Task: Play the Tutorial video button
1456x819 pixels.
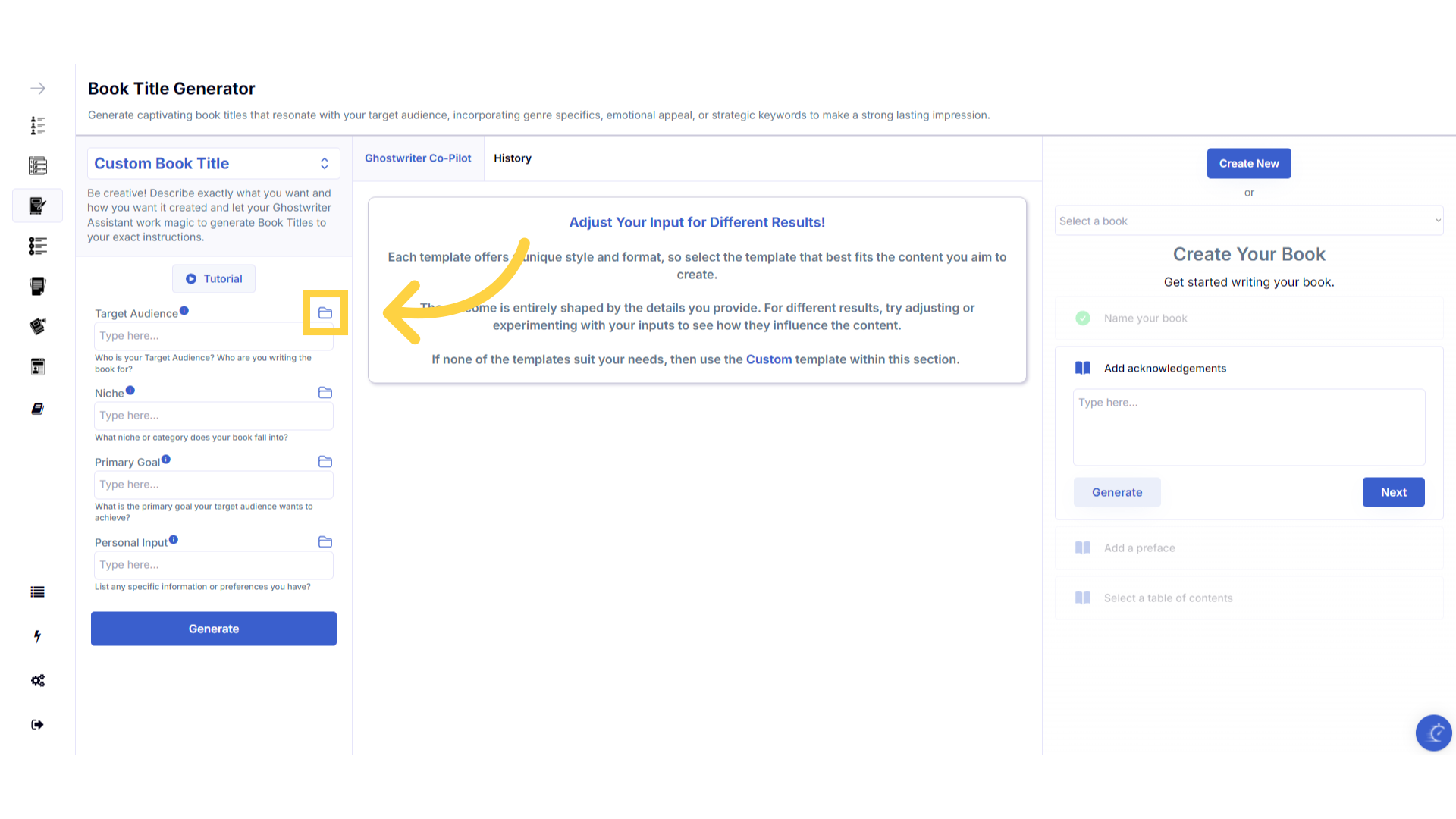Action: point(214,279)
